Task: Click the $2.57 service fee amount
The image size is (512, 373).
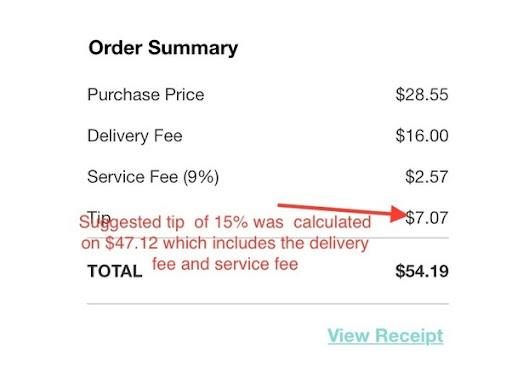Action: [427, 177]
